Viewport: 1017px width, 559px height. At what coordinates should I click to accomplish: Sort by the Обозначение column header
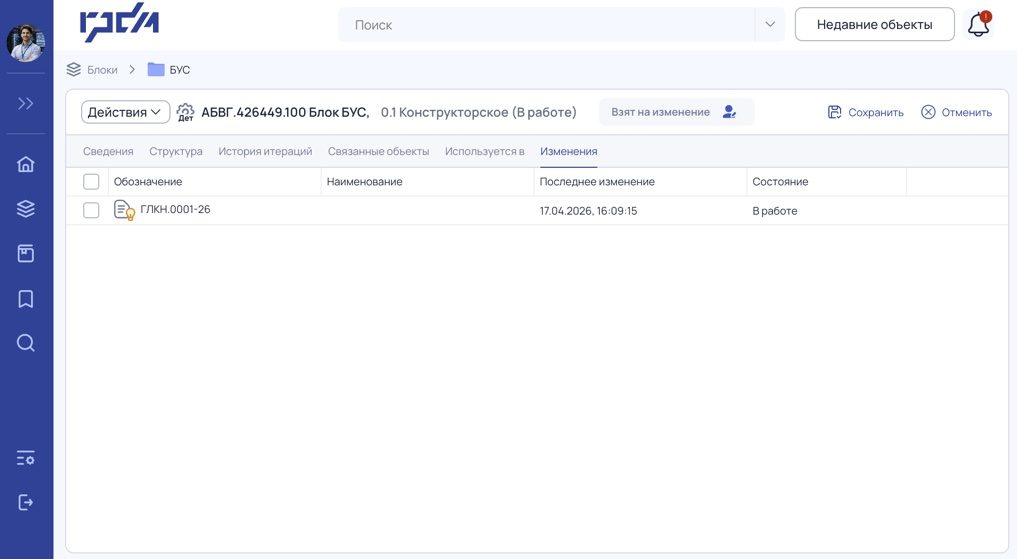point(148,182)
